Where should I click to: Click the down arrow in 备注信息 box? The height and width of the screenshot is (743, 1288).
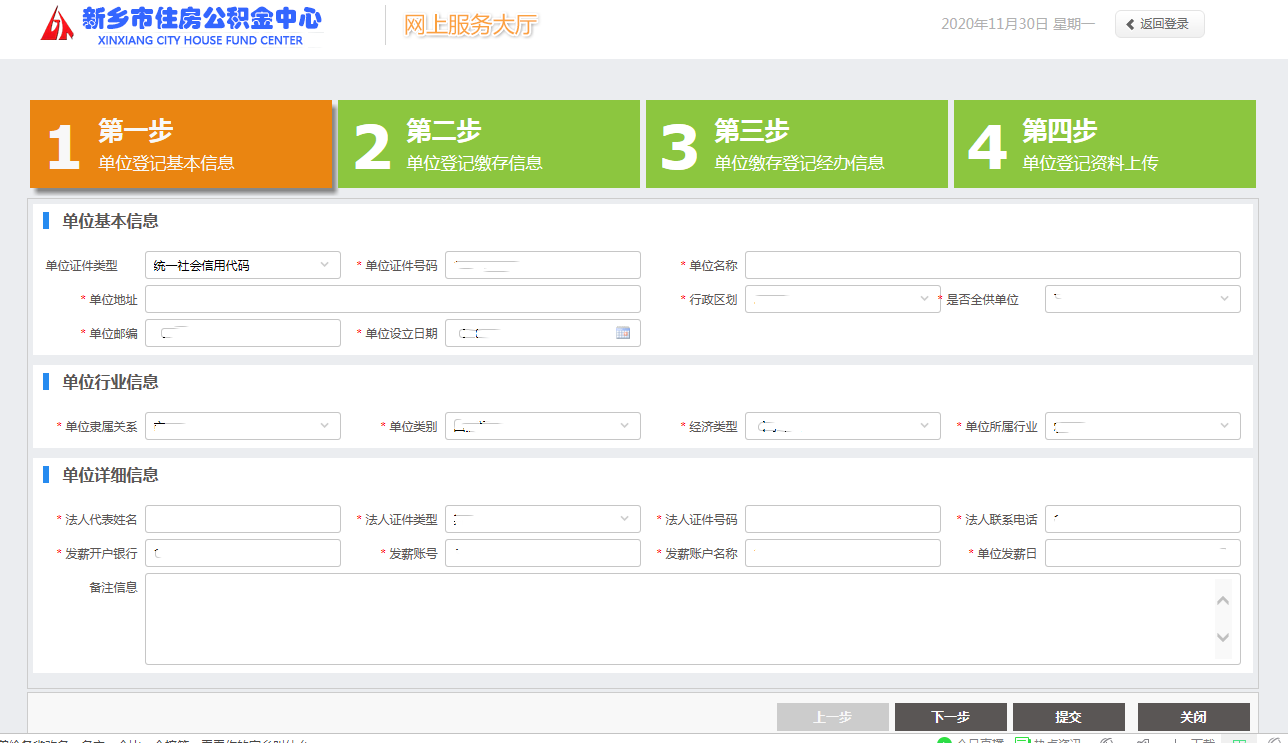1222,637
